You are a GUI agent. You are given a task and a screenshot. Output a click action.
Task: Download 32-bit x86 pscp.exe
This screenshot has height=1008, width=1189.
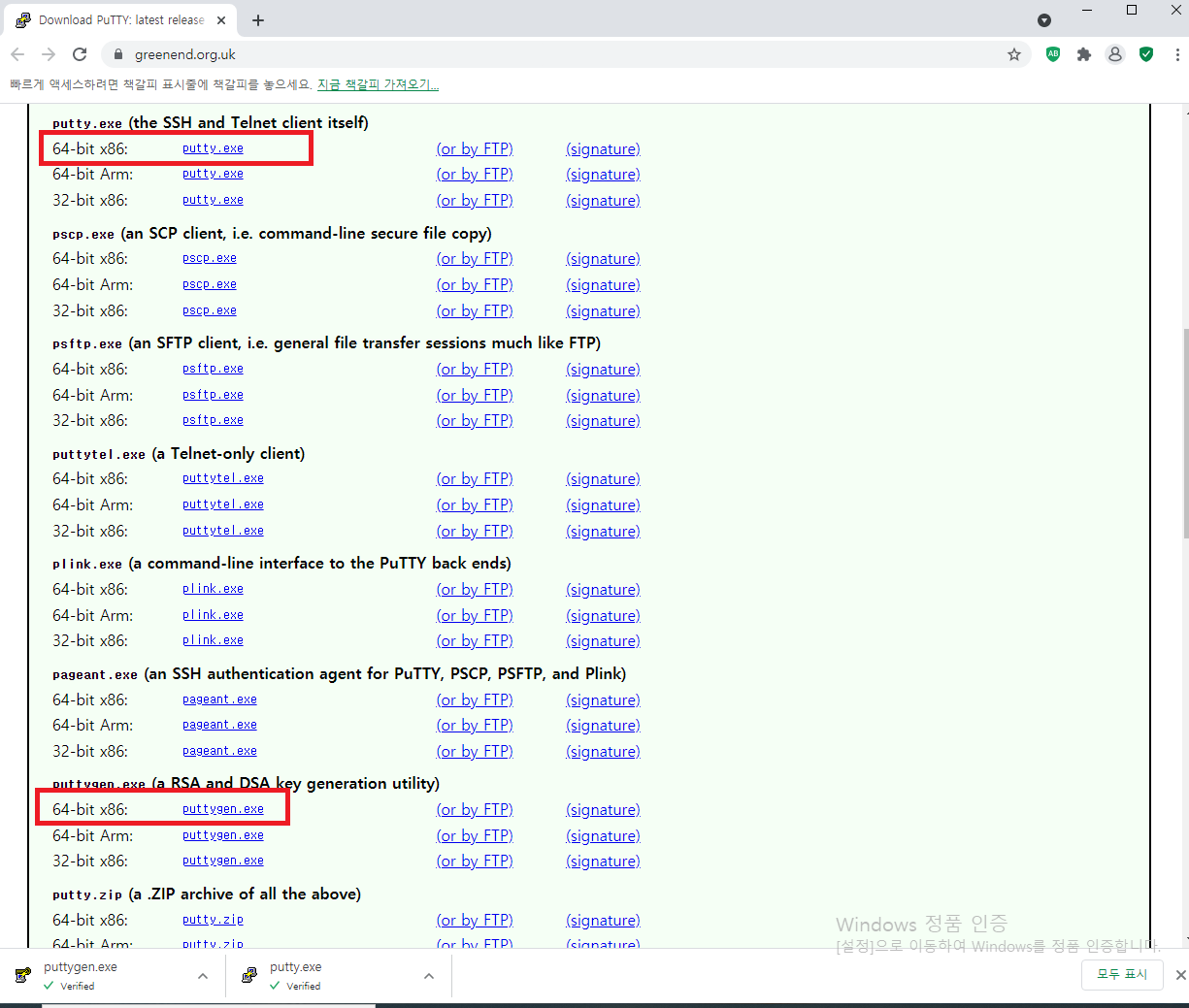point(210,310)
